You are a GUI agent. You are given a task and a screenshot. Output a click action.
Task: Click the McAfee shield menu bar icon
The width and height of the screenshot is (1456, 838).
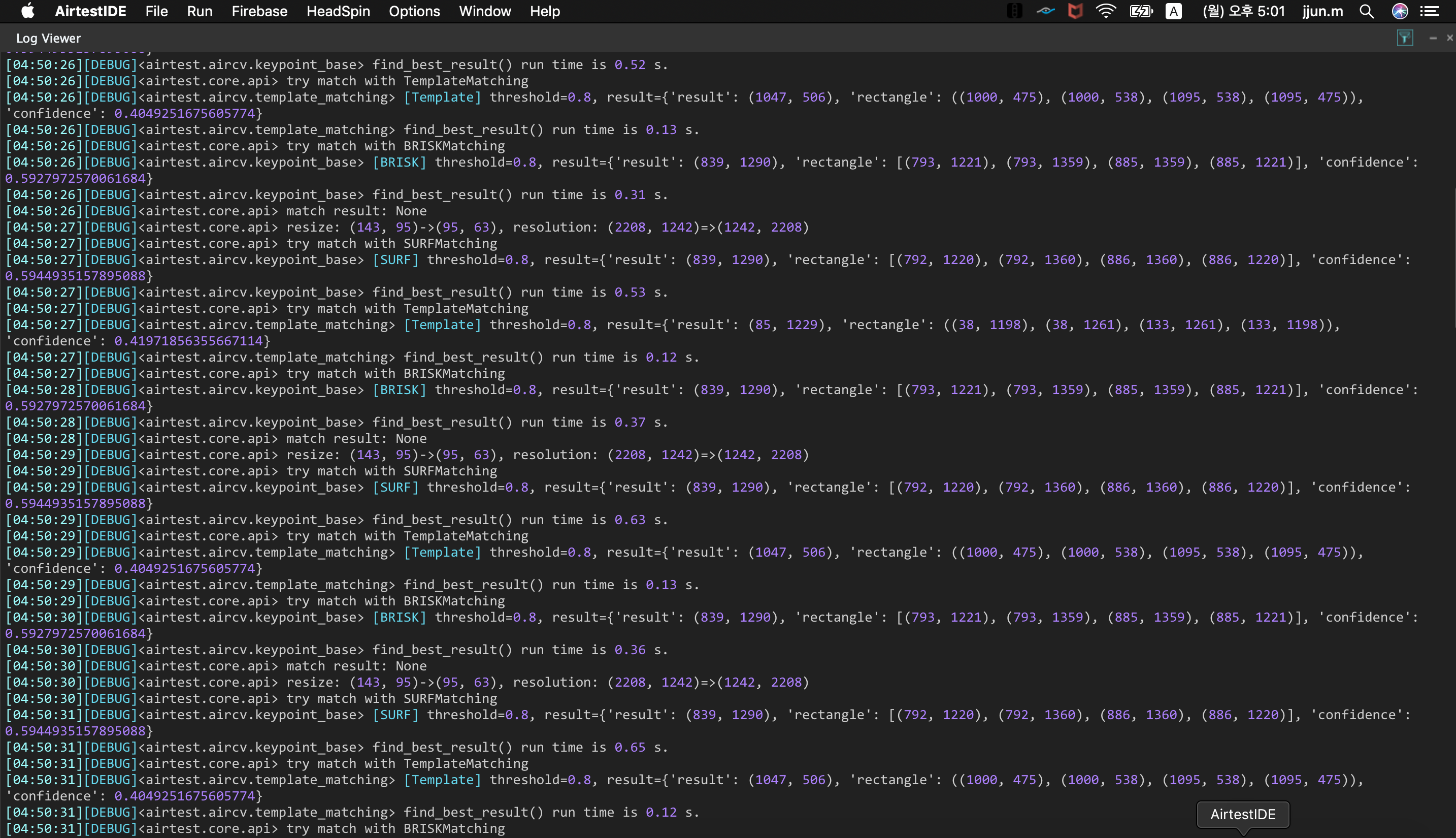(1075, 11)
